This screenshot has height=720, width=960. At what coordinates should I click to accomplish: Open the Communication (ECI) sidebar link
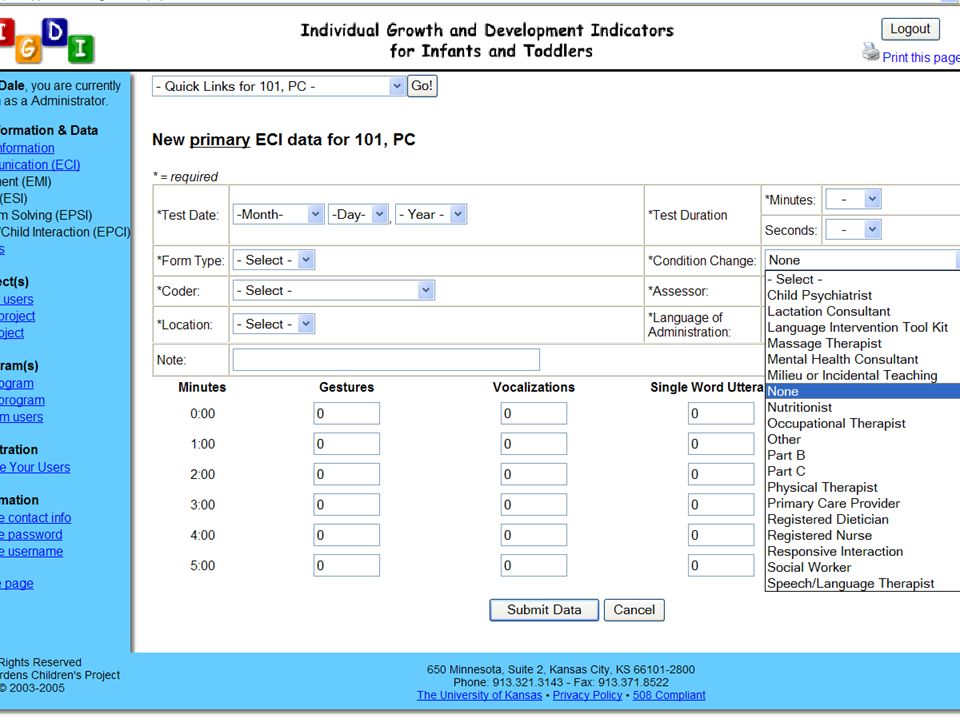(40, 165)
